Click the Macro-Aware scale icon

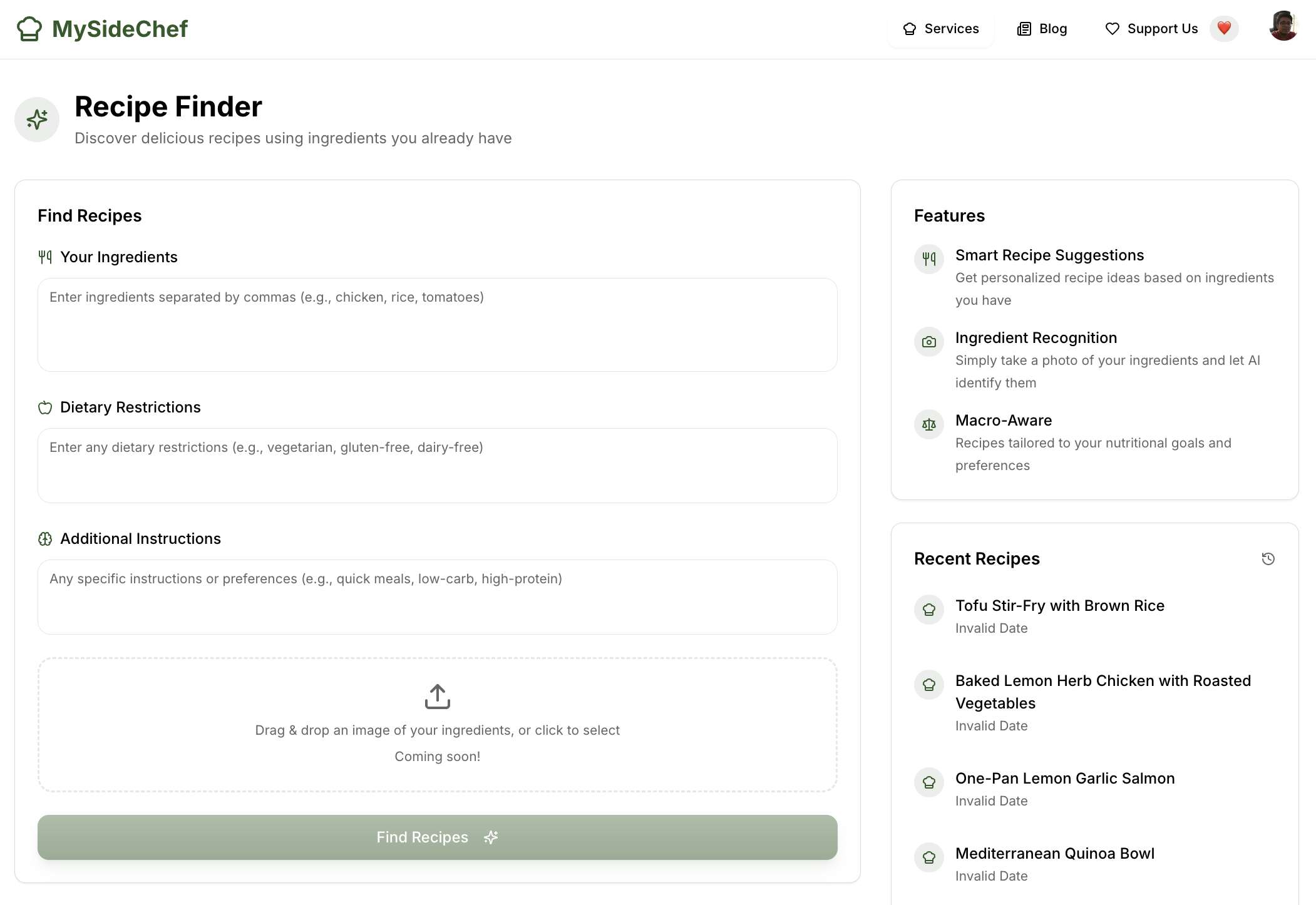click(929, 424)
